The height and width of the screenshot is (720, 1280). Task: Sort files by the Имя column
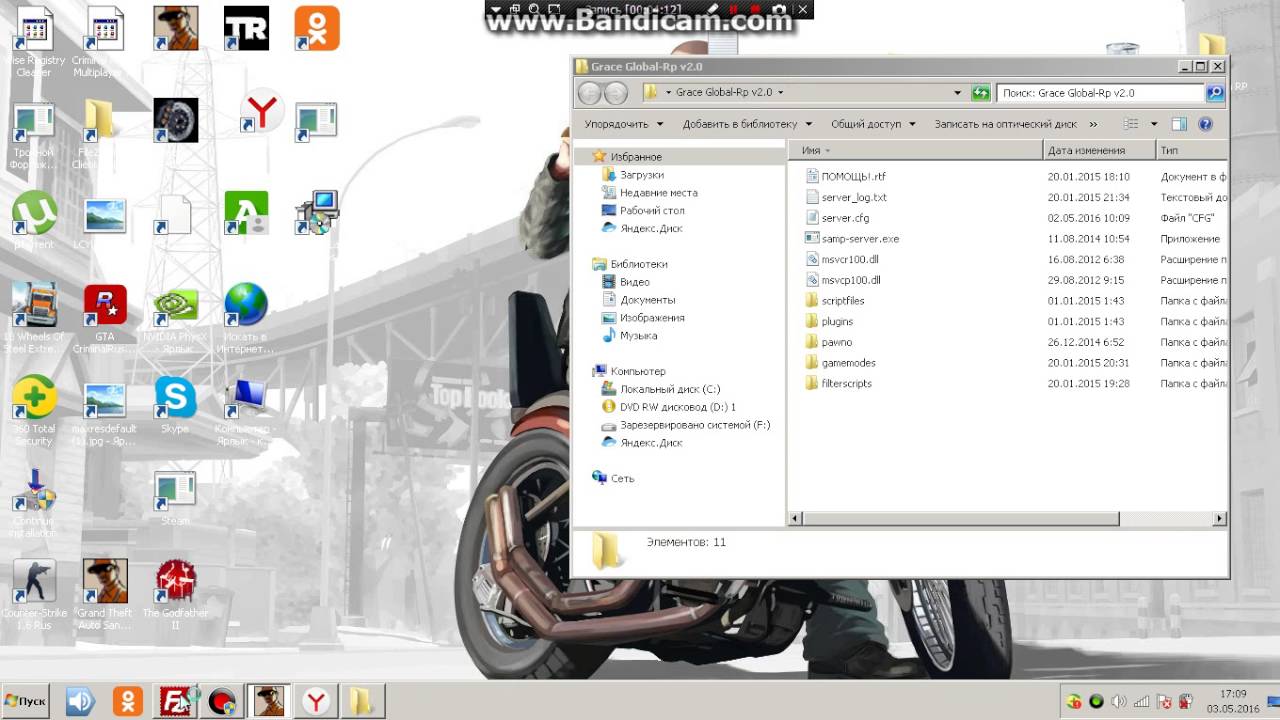point(917,150)
